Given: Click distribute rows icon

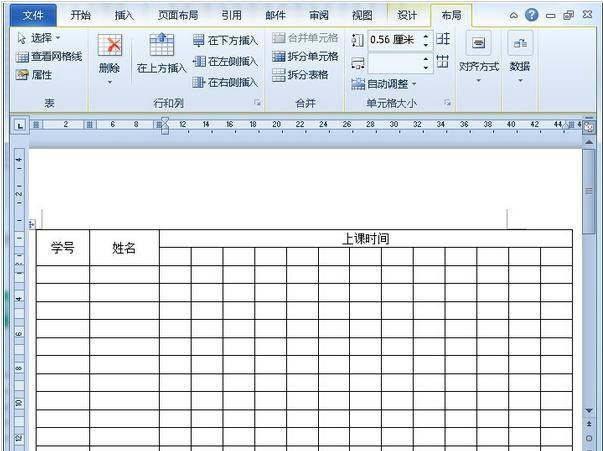Looking at the screenshot, I should click(x=443, y=38).
